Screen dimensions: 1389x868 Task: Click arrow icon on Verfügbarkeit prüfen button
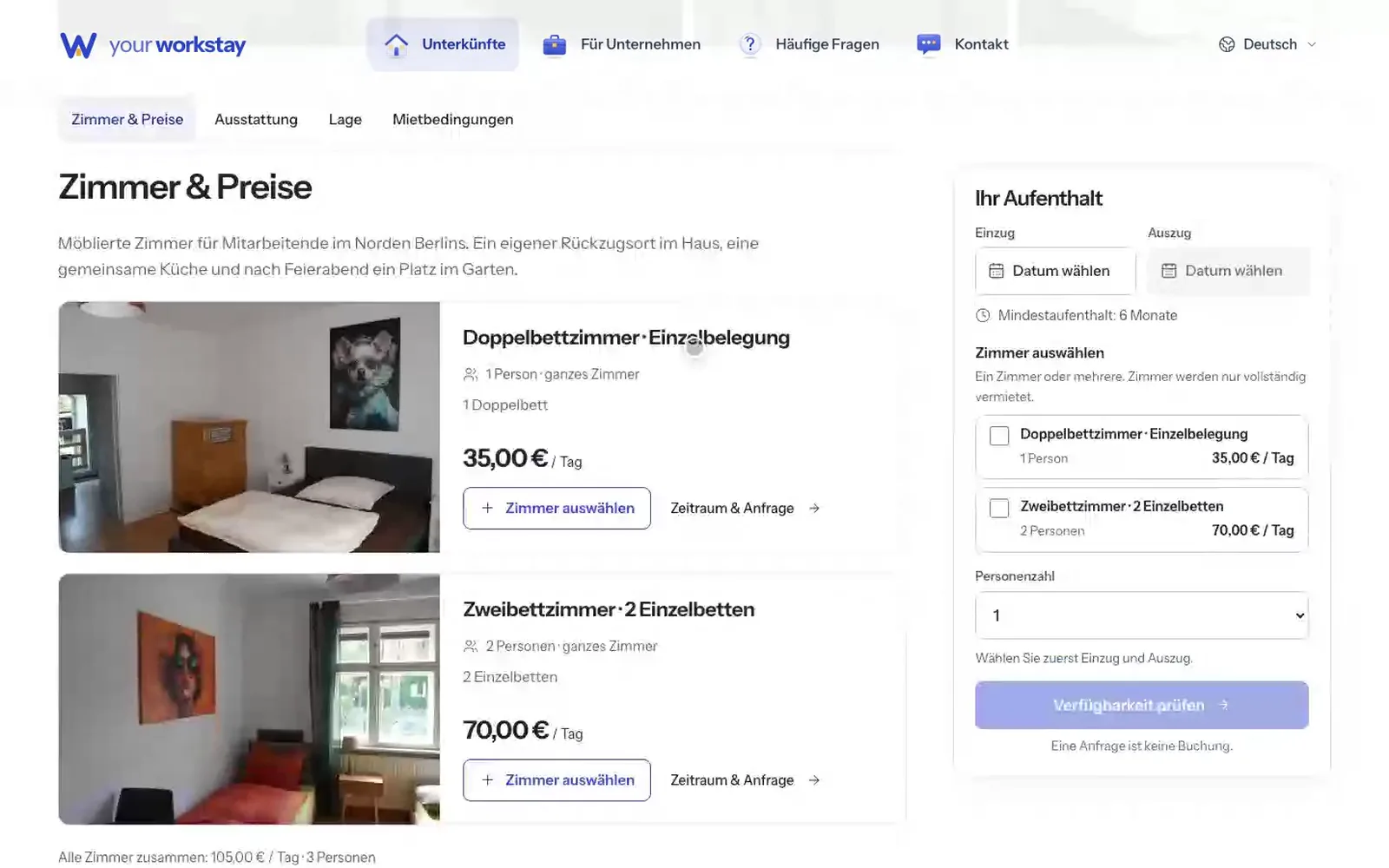click(x=1223, y=705)
